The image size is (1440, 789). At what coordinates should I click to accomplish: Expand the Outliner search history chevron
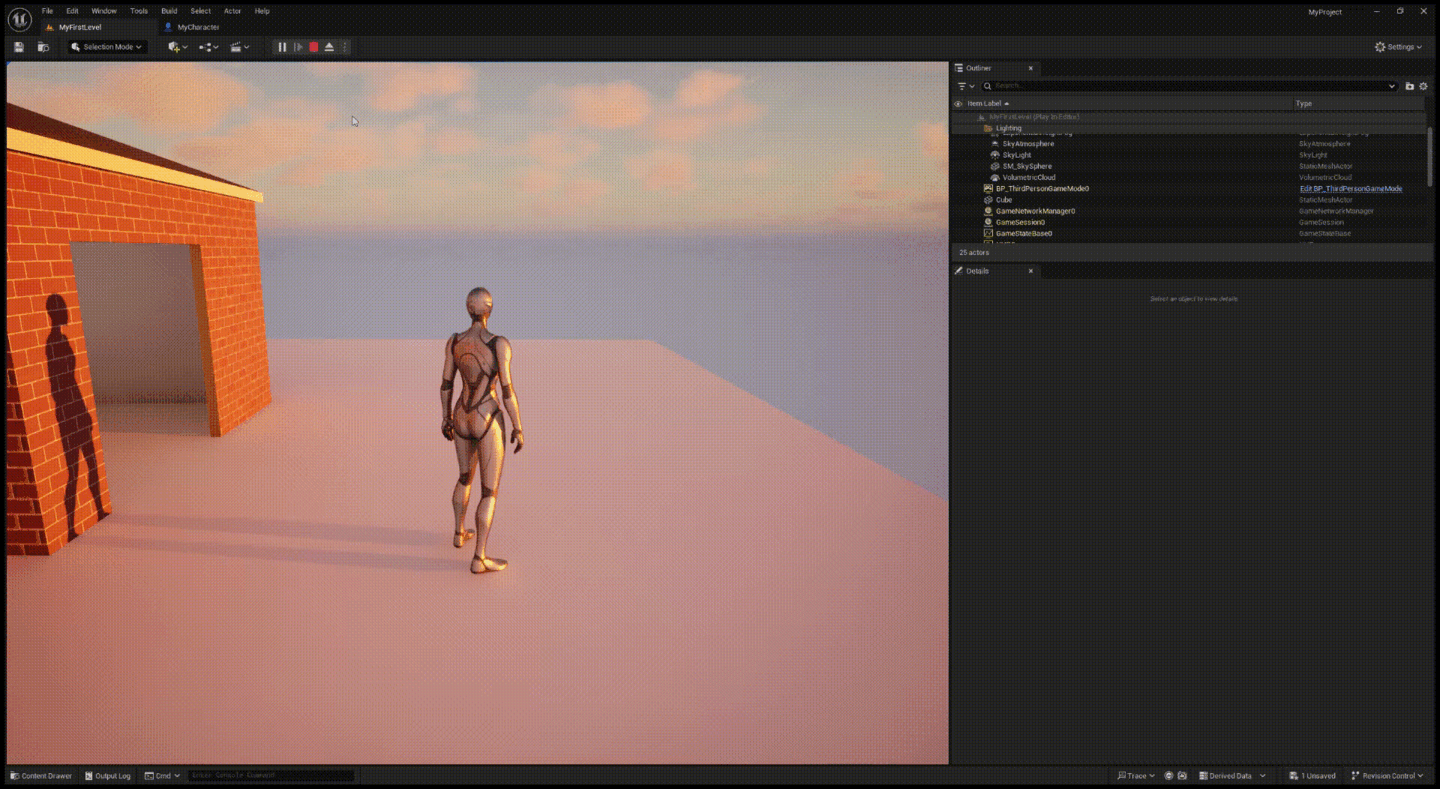[x=1391, y=86]
